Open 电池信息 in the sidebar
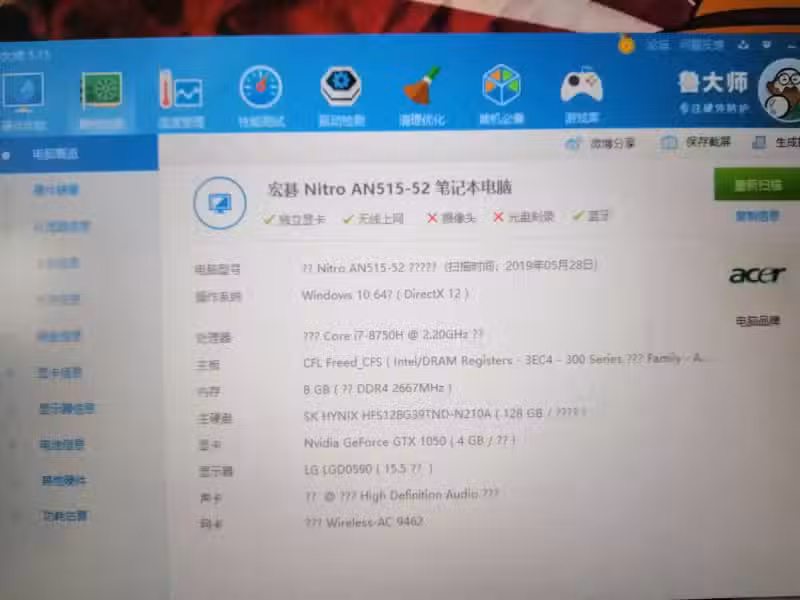Image resolution: width=800 pixels, height=600 pixels. click(x=62, y=444)
